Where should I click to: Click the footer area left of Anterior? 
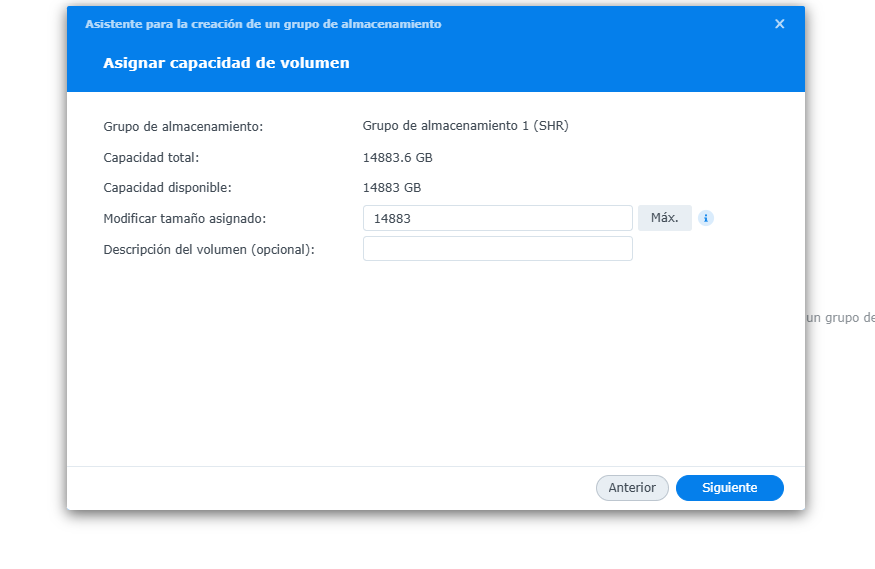[x=330, y=488]
